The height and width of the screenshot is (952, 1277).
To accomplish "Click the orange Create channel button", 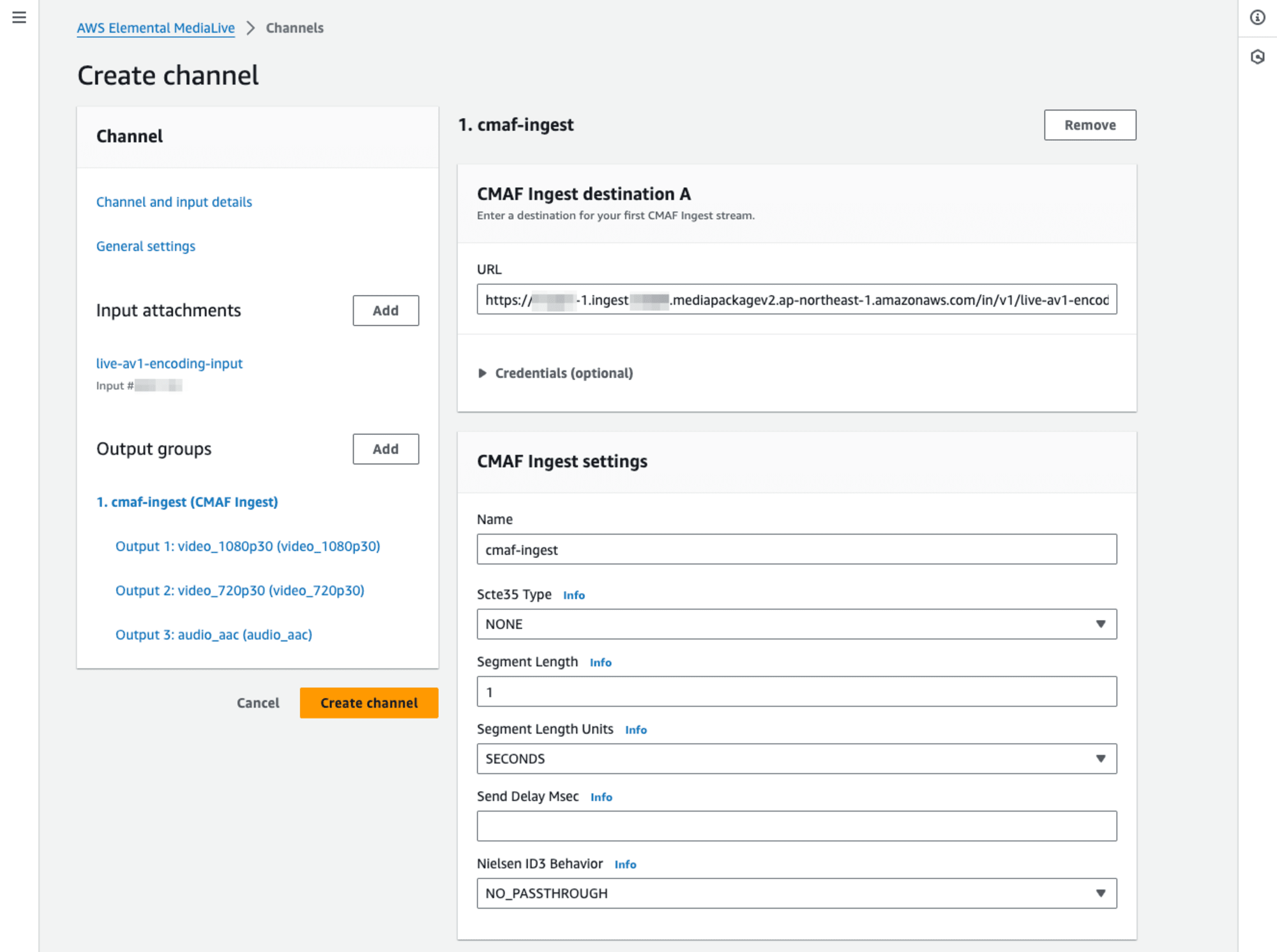I will pyautogui.click(x=369, y=703).
